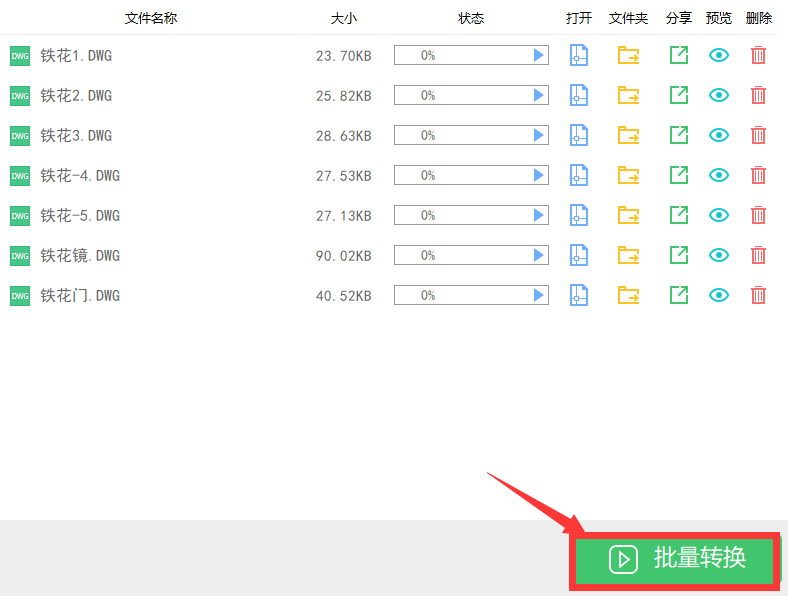Start converting 铁花-4.DWG with play arrow
This screenshot has width=788, height=596.
coord(538,175)
